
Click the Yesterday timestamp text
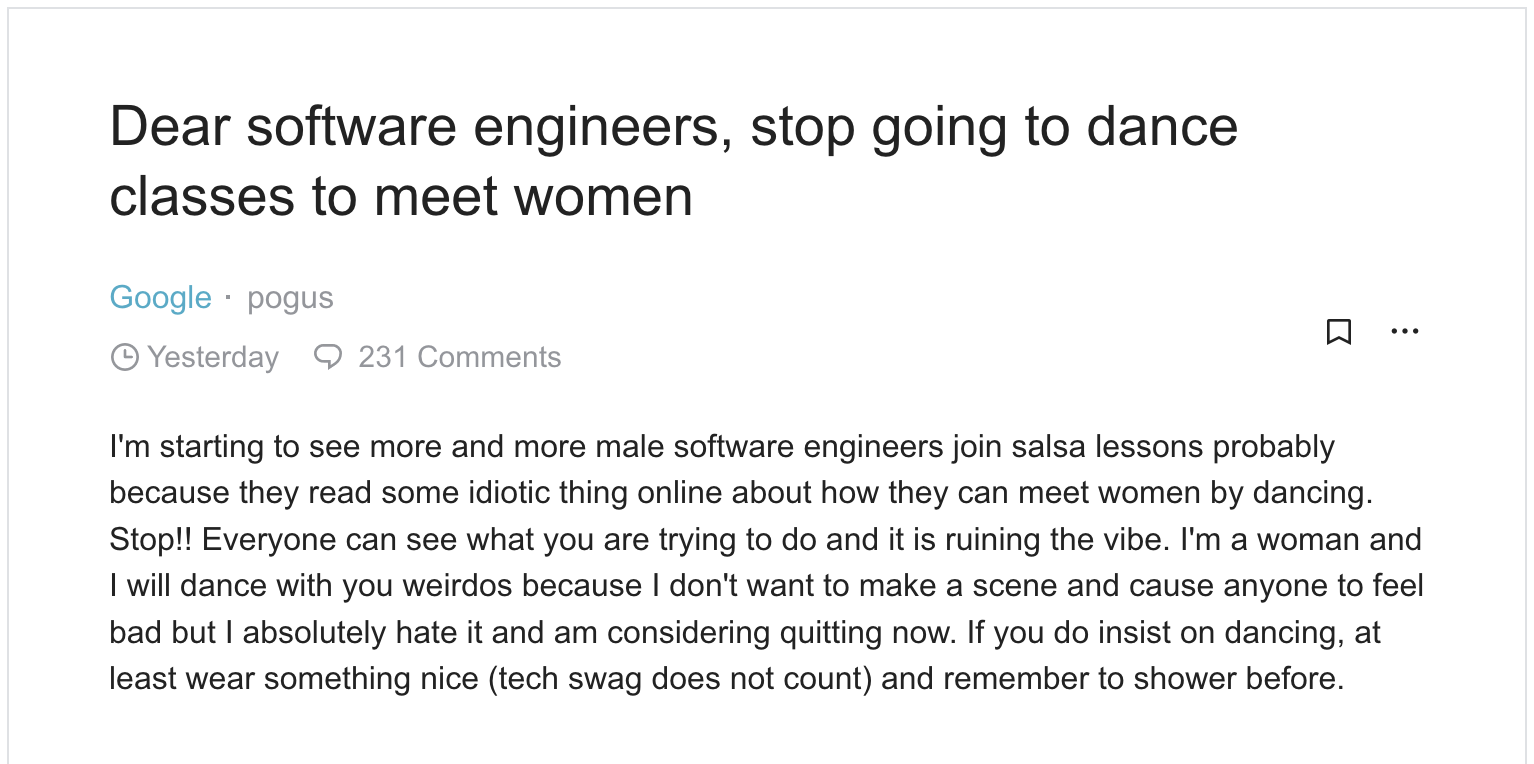(213, 357)
